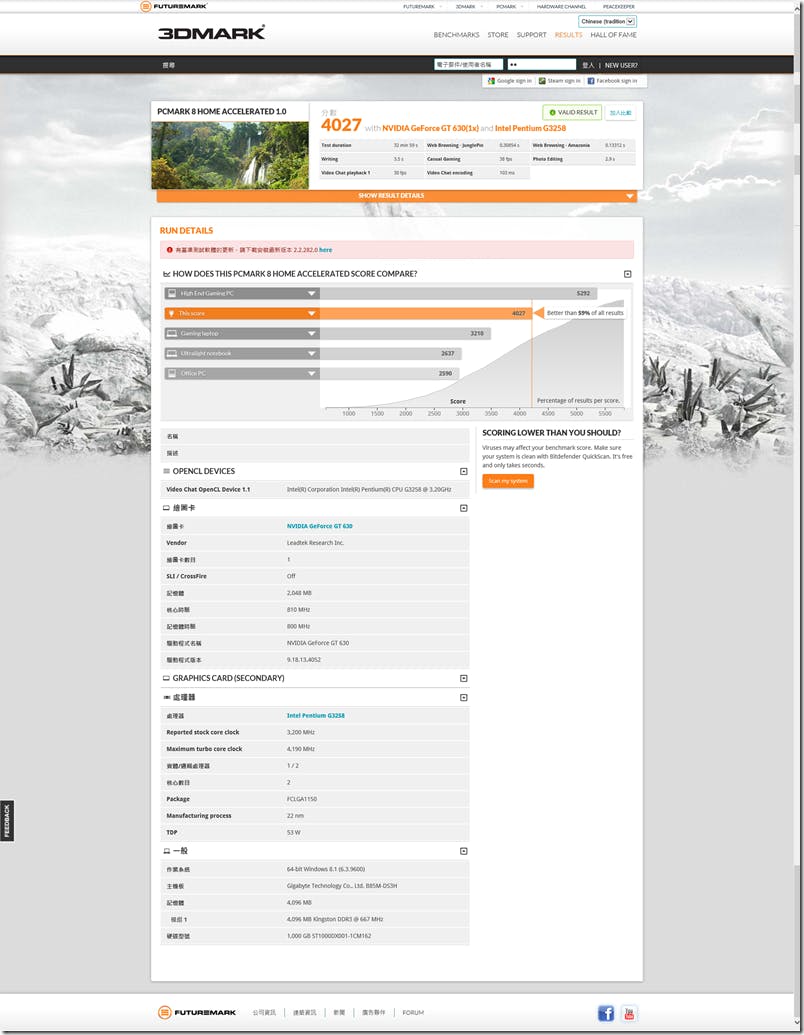Click the NEW USER? link

click(x=621, y=65)
